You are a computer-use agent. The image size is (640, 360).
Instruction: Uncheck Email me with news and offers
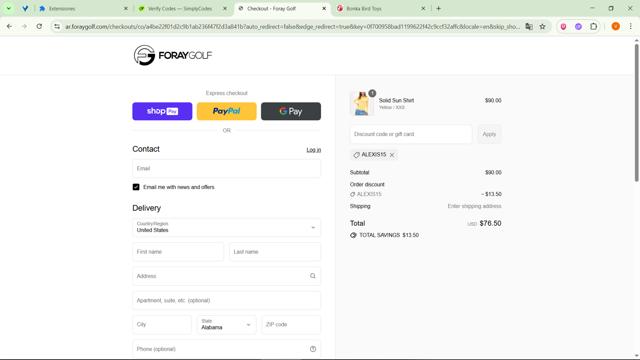click(136, 187)
